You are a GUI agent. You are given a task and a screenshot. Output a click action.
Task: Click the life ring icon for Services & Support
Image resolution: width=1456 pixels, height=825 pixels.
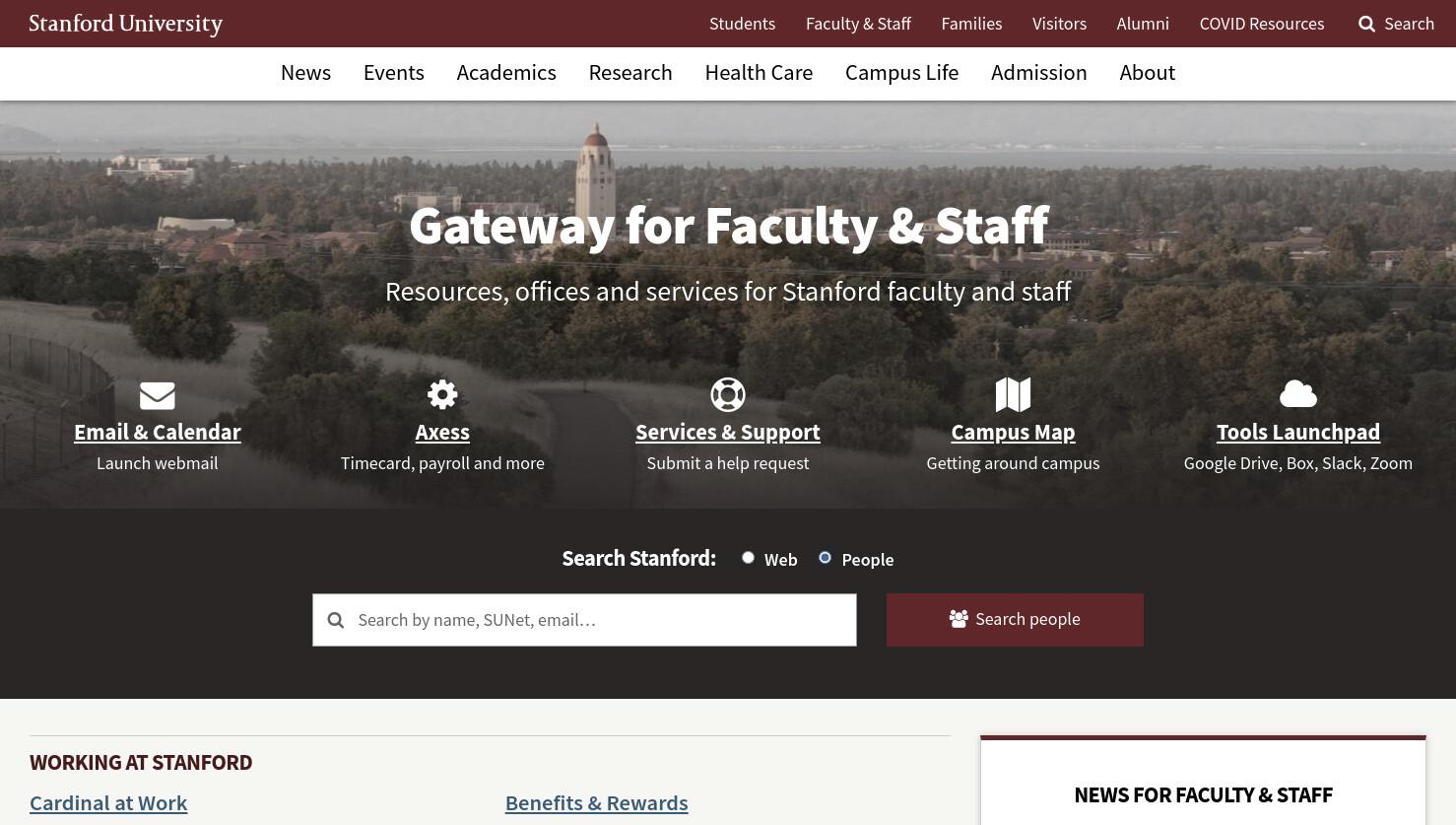coord(728,394)
